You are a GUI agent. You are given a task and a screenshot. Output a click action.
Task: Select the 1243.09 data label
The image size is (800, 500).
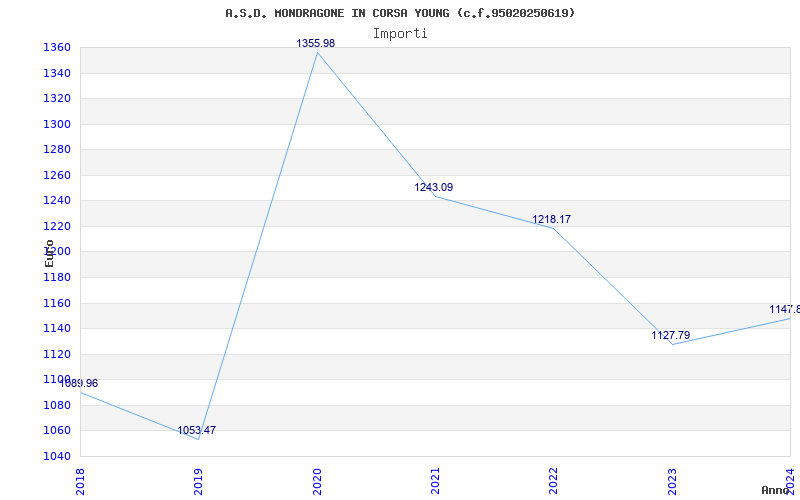pos(434,187)
